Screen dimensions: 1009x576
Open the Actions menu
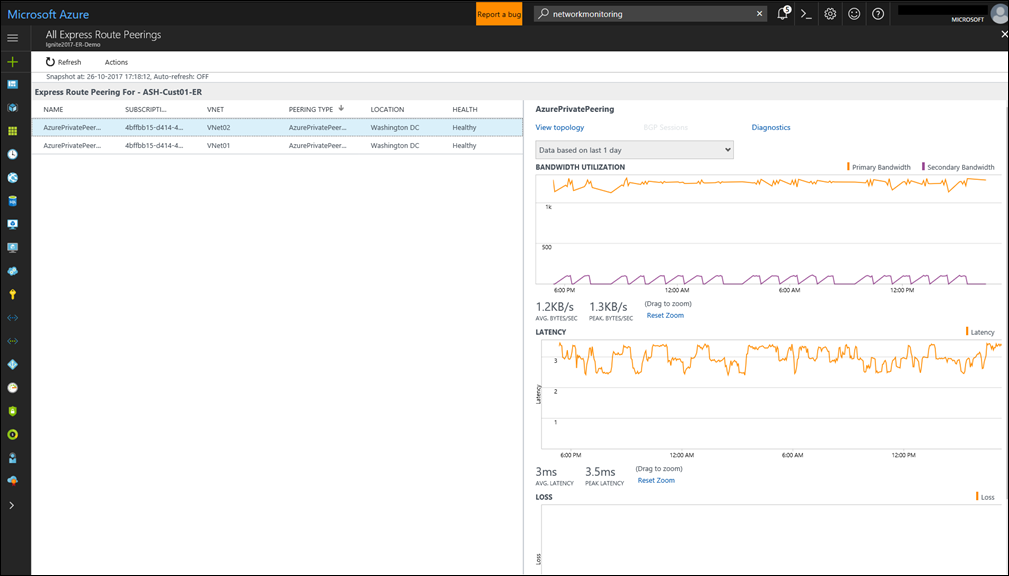116,62
